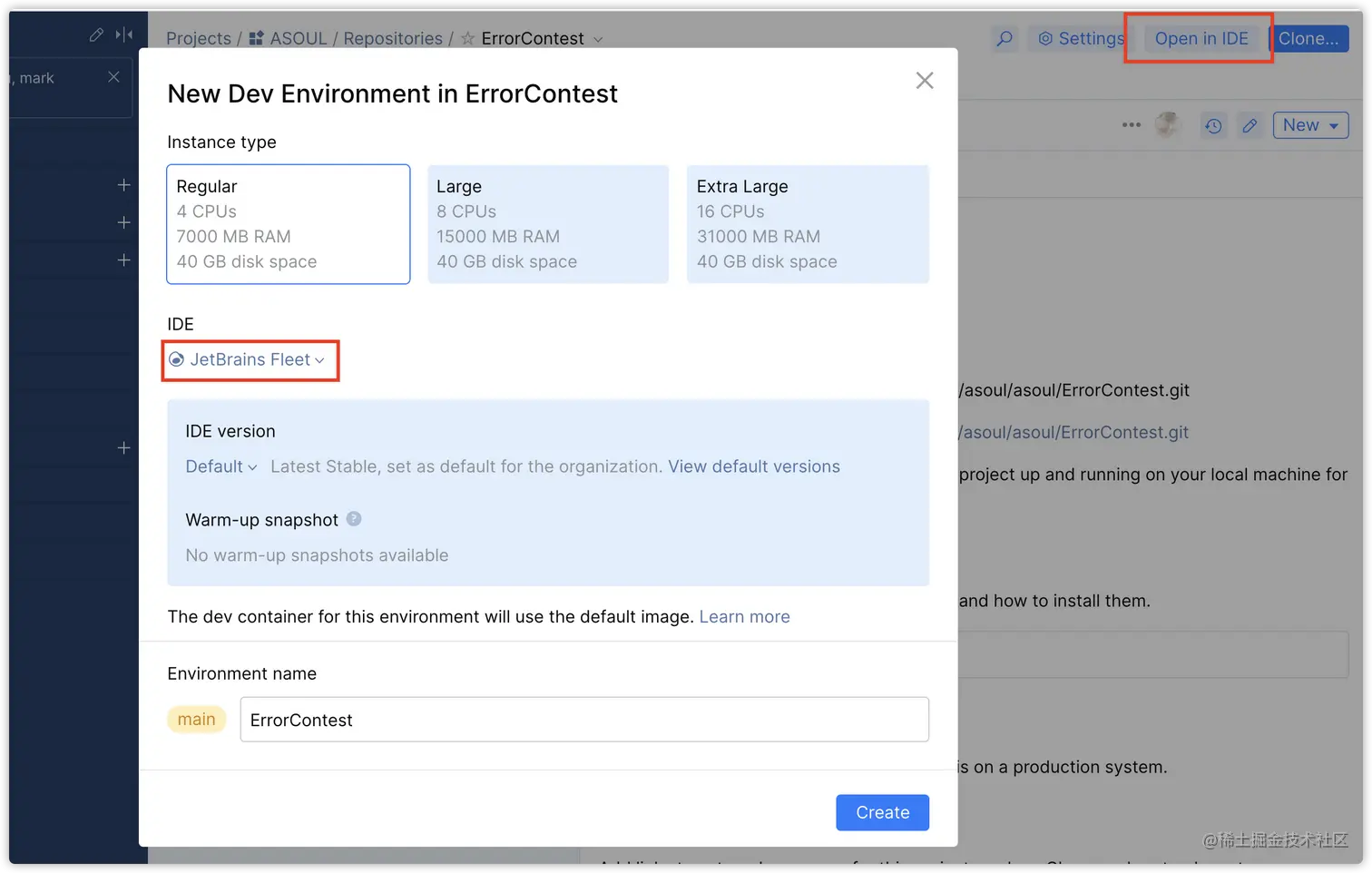Click the sidebar collapse icon
The height and width of the screenshot is (873, 1372).
tap(124, 34)
